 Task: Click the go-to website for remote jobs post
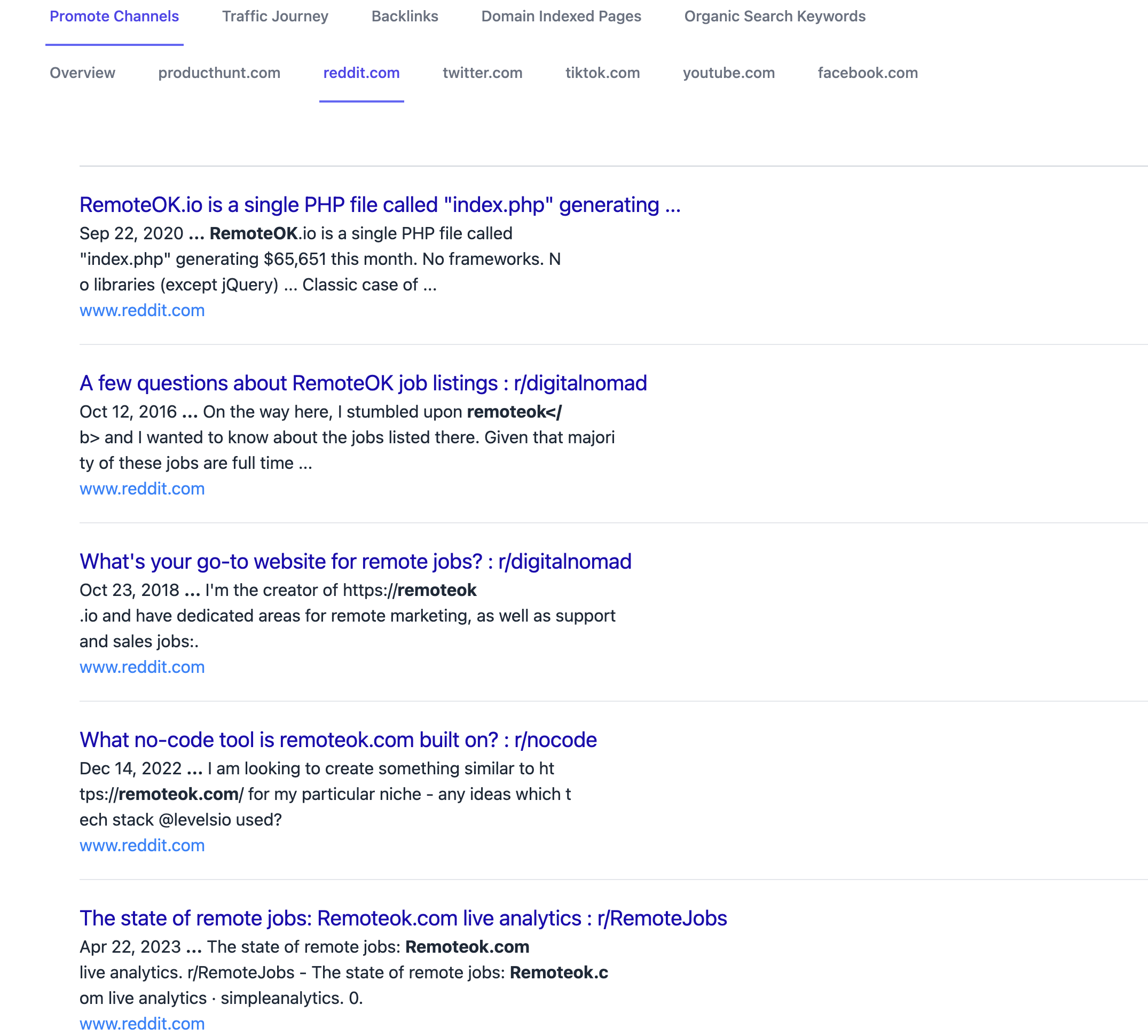click(355, 561)
